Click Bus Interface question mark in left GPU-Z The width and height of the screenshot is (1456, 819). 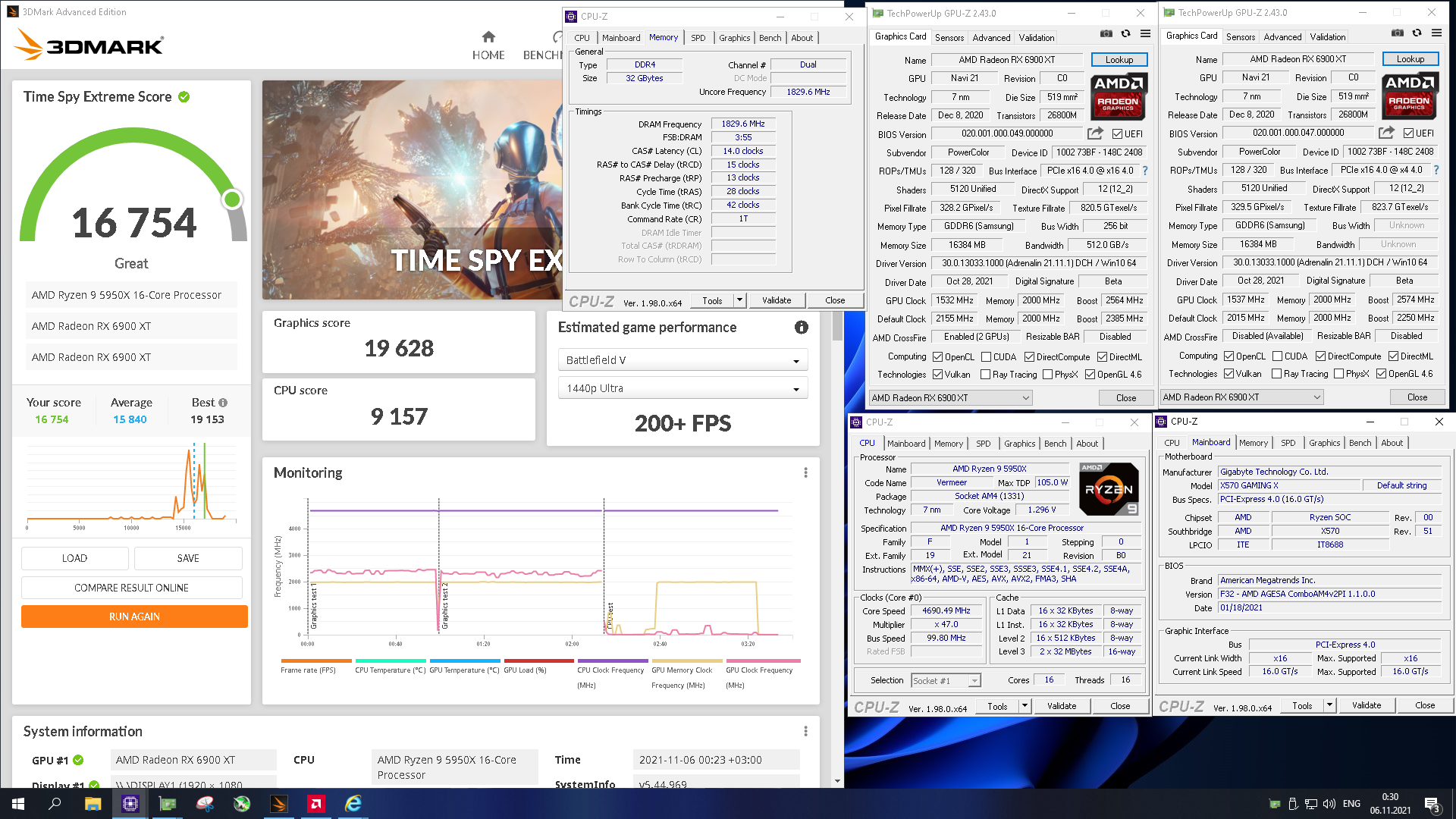click(x=1145, y=171)
